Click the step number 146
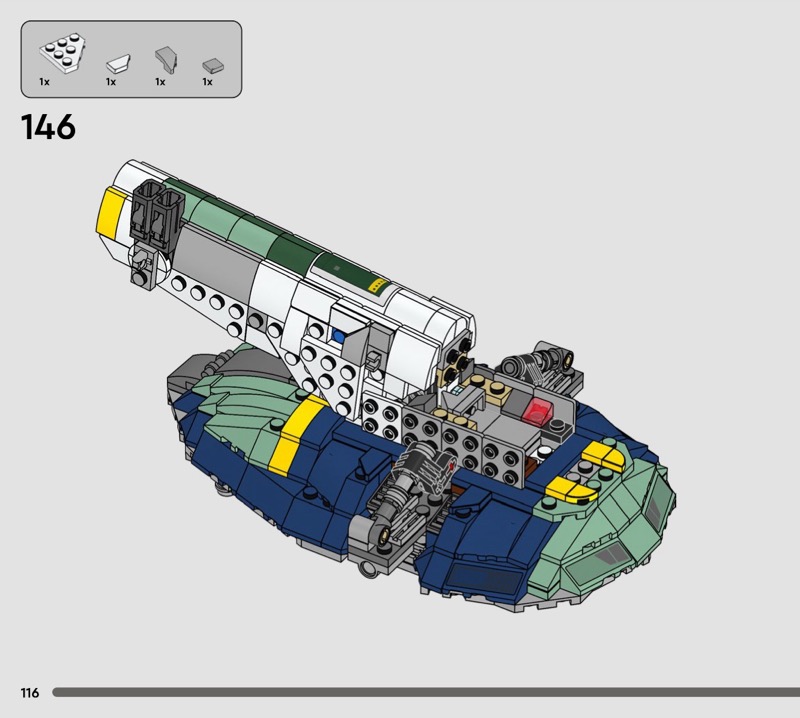Image resolution: width=800 pixels, height=718 pixels. point(47,128)
